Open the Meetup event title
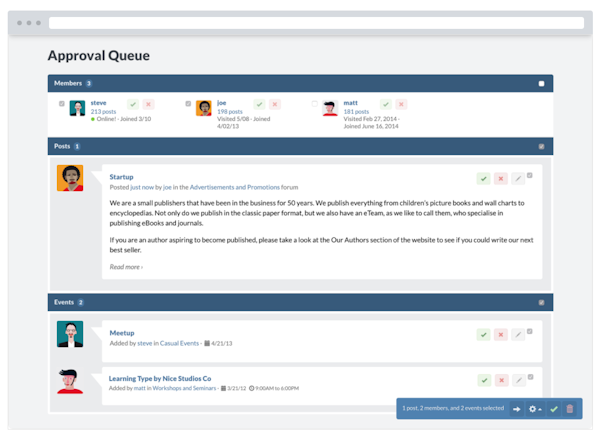600x432 pixels. (x=122, y=333)
